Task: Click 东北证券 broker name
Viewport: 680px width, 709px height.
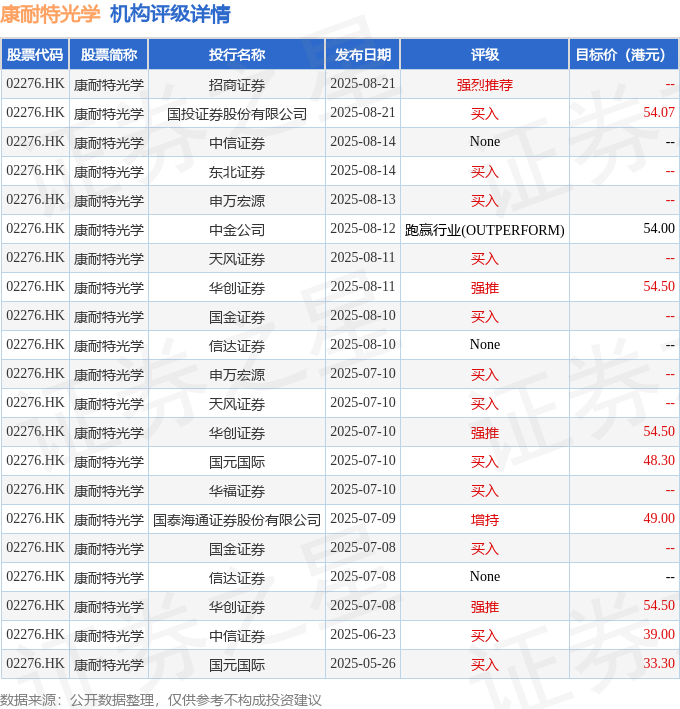Action: [236, 171]
